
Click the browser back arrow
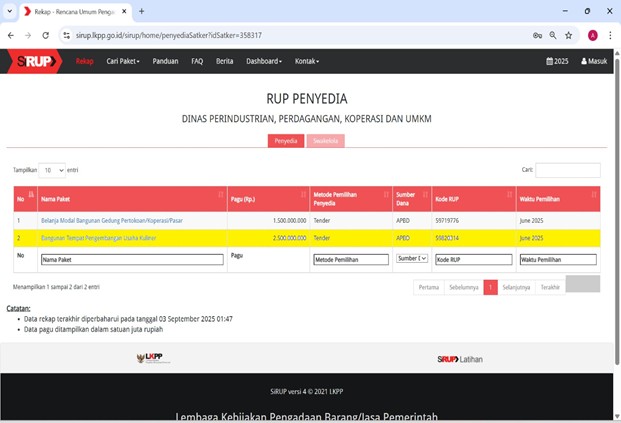(10, 34)
